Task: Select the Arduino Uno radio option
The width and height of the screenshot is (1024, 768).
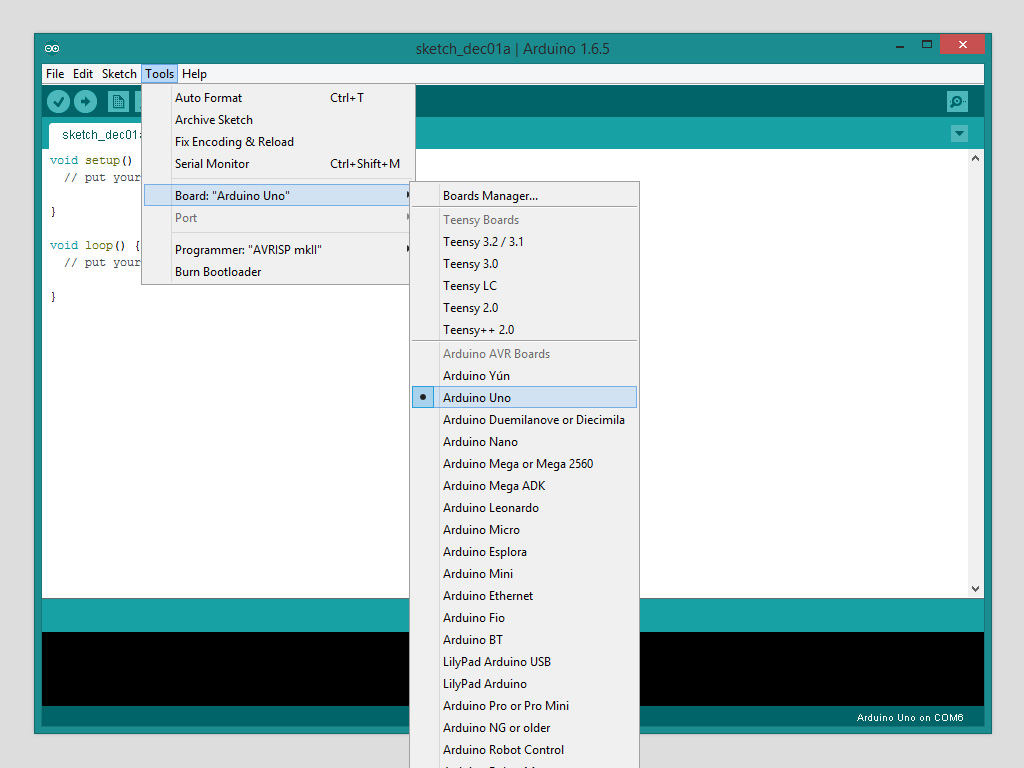Action: pyautogui.click(x=524, y=397)
